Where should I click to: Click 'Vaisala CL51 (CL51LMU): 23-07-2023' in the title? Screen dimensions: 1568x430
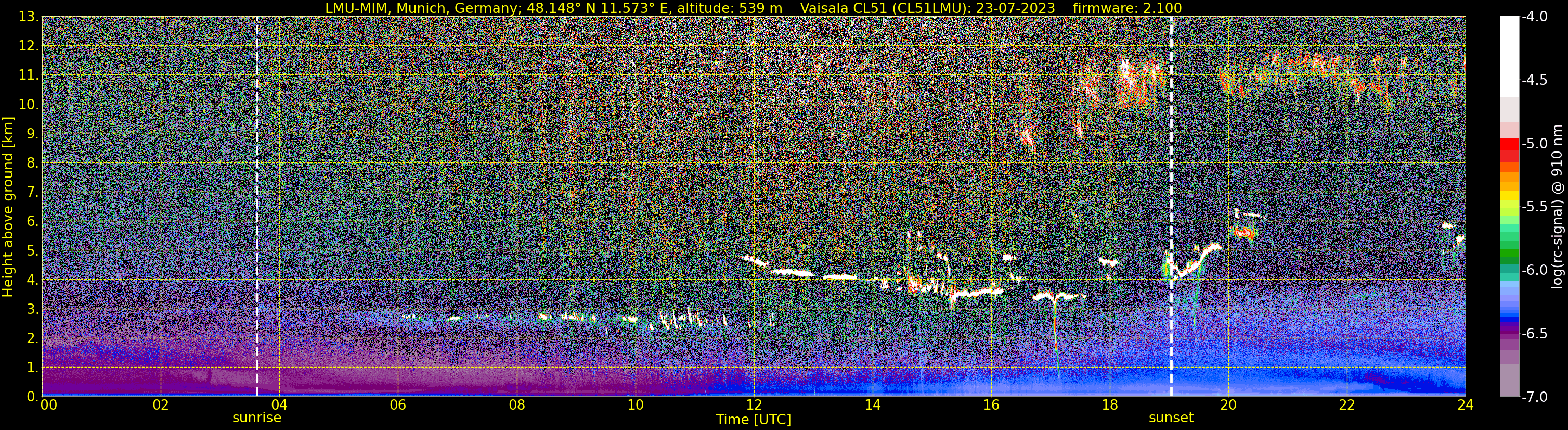pos(928,8)
